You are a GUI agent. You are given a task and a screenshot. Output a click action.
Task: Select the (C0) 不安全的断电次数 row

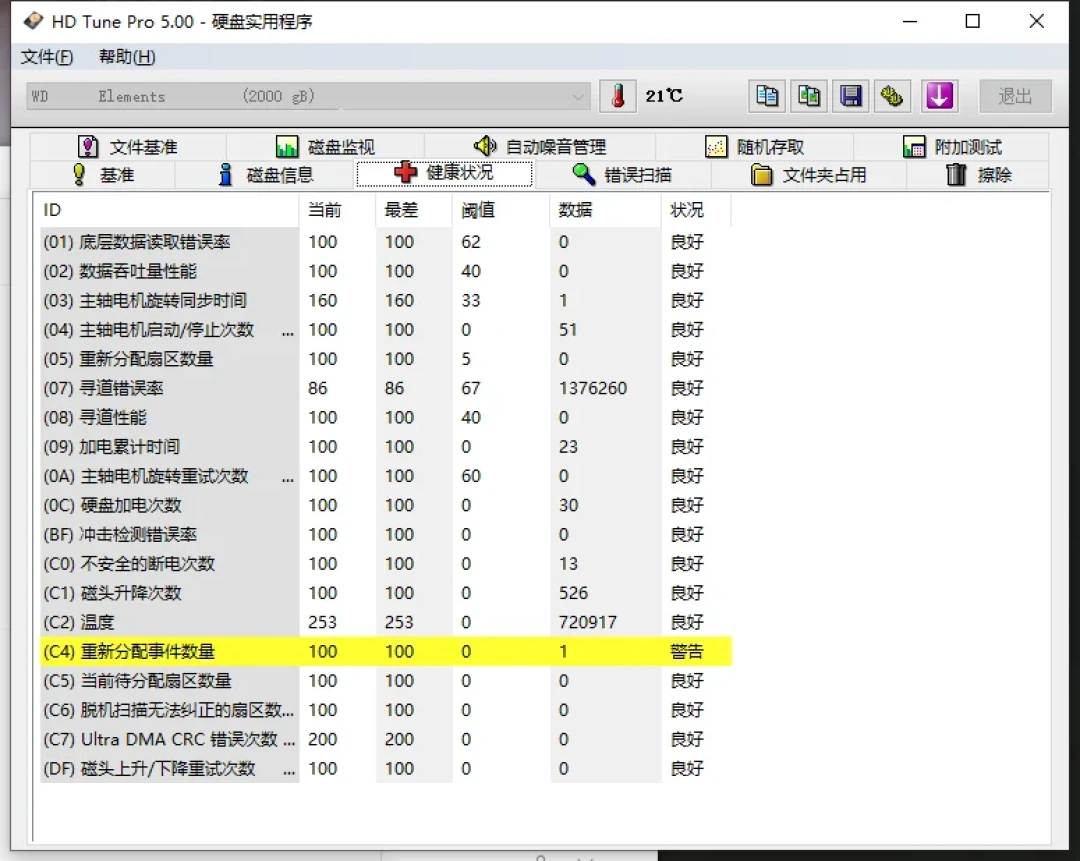(386, 564)
